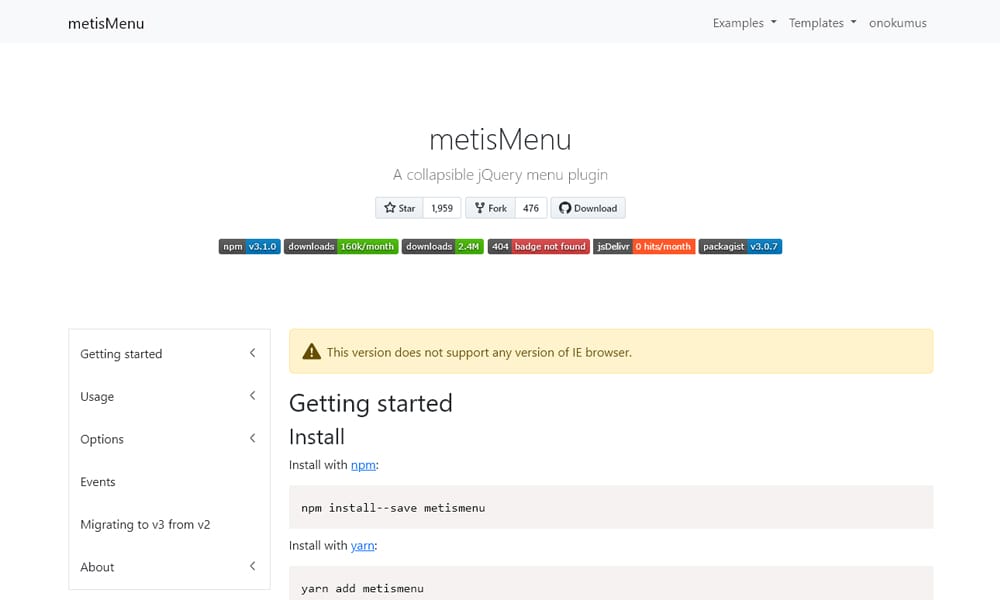
Task: Click the yarn add metismenu code block
Action: click(611, 583)
